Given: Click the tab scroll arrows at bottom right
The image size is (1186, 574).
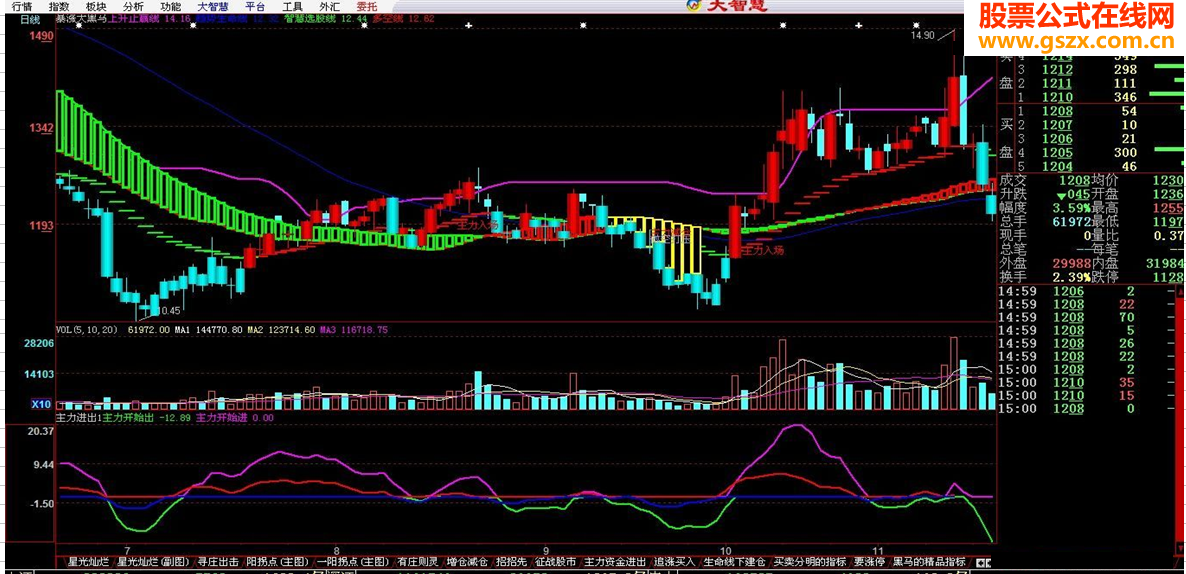Looking at the screenshot, I should coord(983,562).
